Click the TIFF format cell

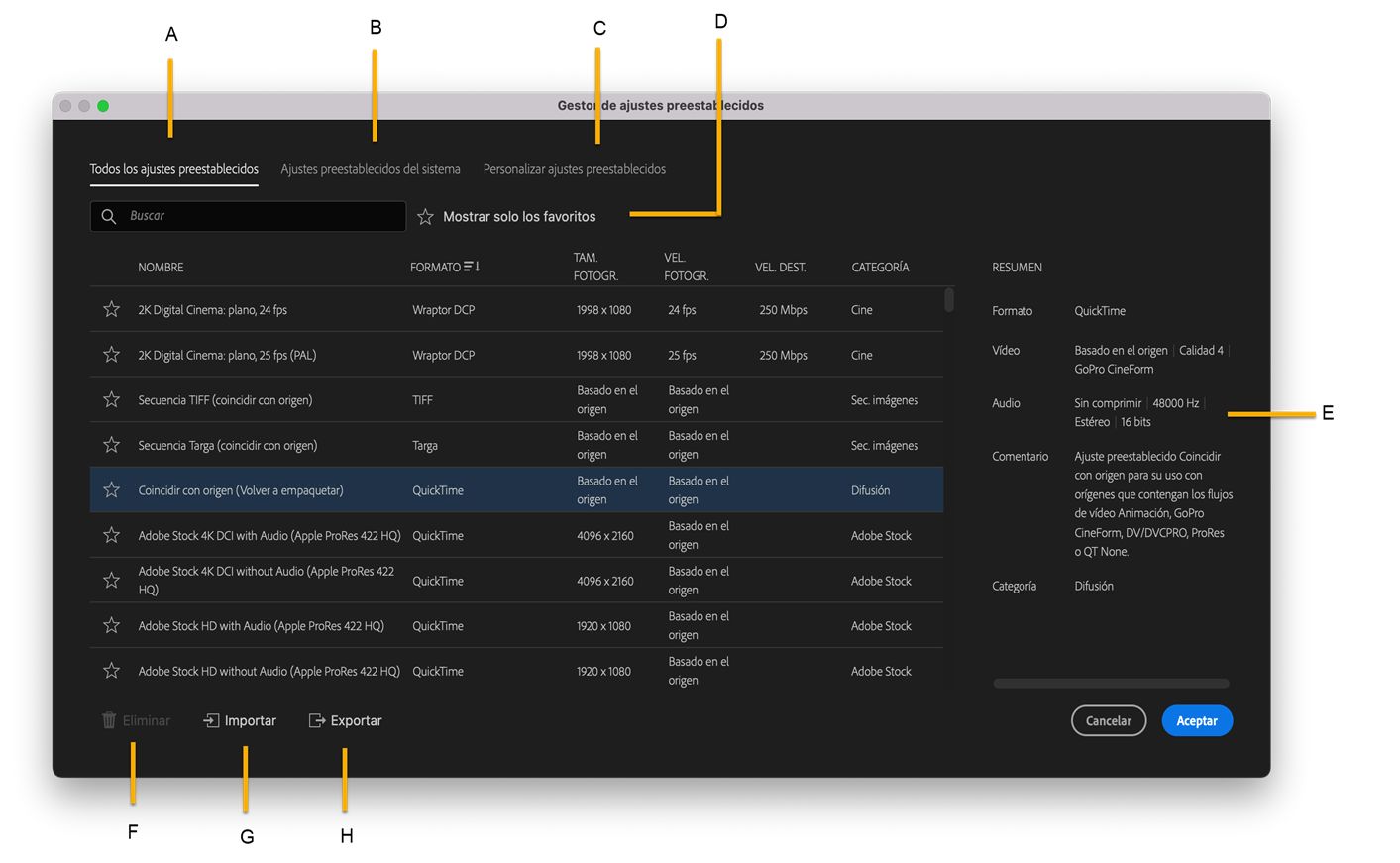tap(422, 400)
